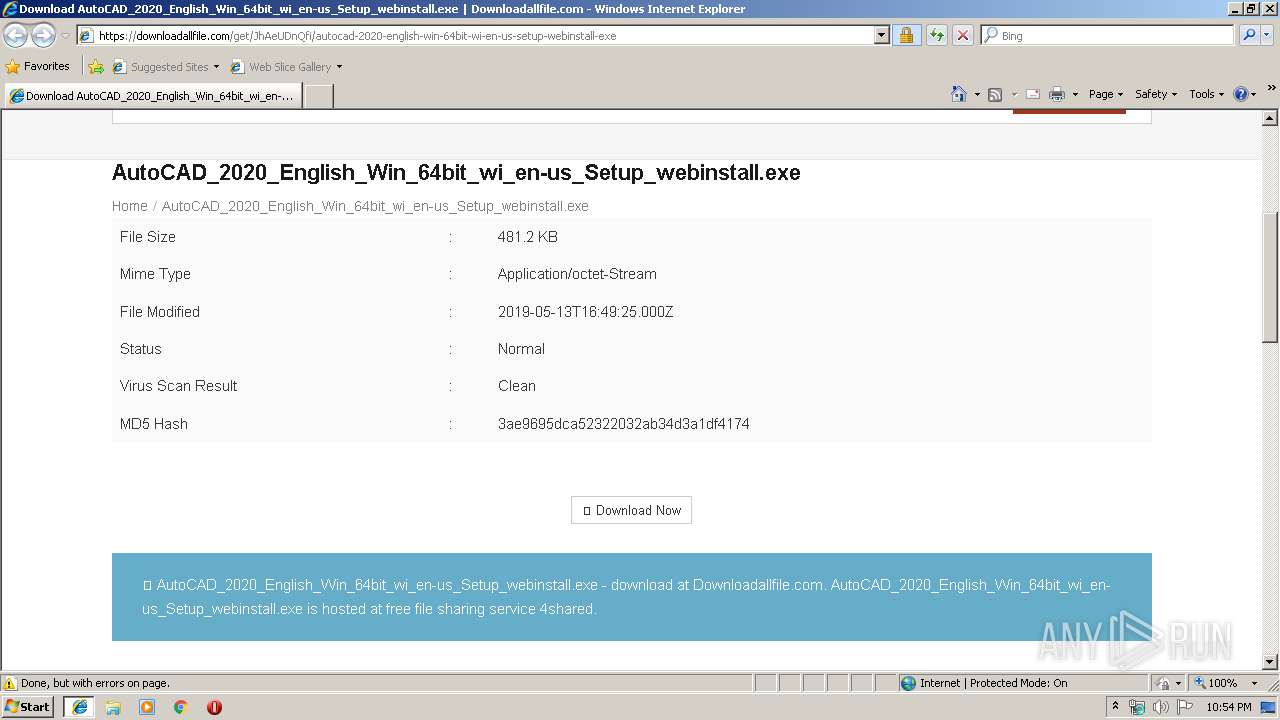Click the Application/octet-Stream mime type value

pos(577,274)
